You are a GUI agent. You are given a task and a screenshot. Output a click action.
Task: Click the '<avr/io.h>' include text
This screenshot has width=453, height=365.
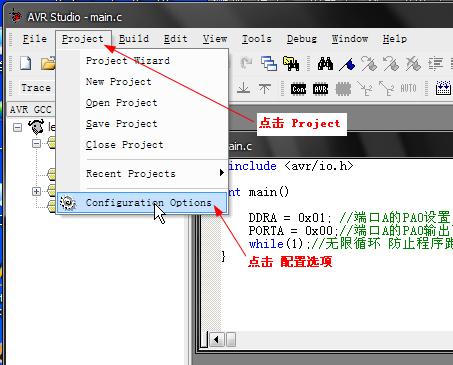[319, 166]
